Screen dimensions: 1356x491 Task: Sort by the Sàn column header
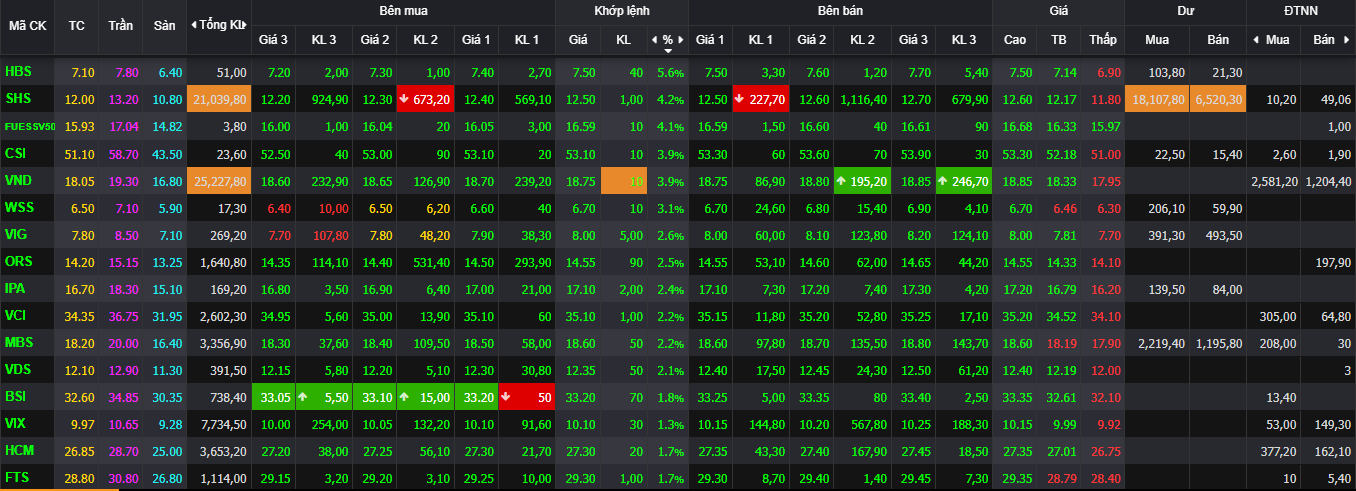[164, 25]
